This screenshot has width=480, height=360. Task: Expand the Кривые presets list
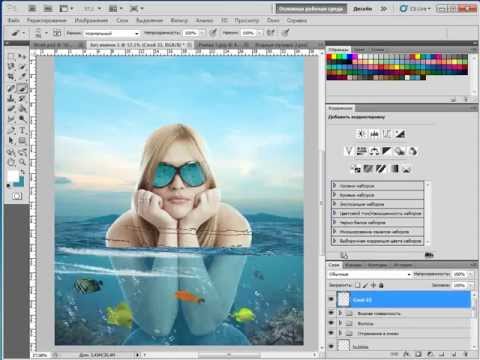[x=335, y=195]
